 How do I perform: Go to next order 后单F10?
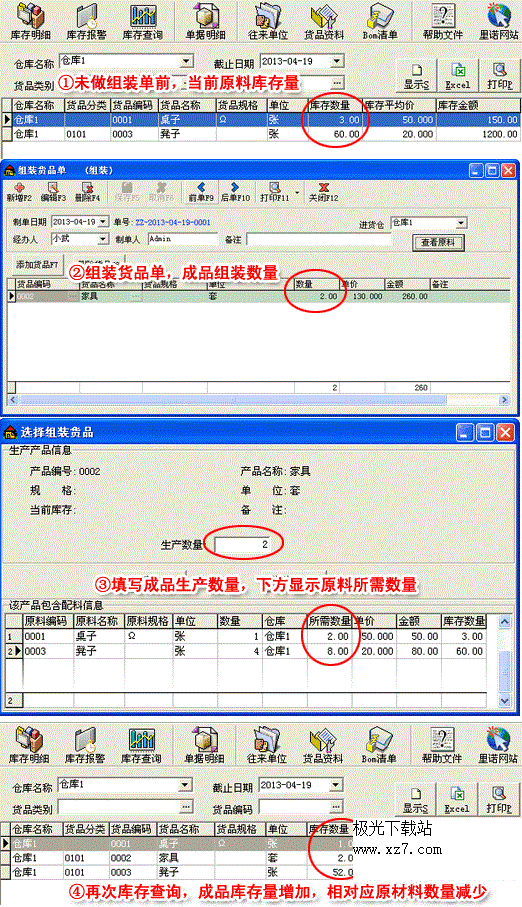pyautogui.click(x=235, y=191)
